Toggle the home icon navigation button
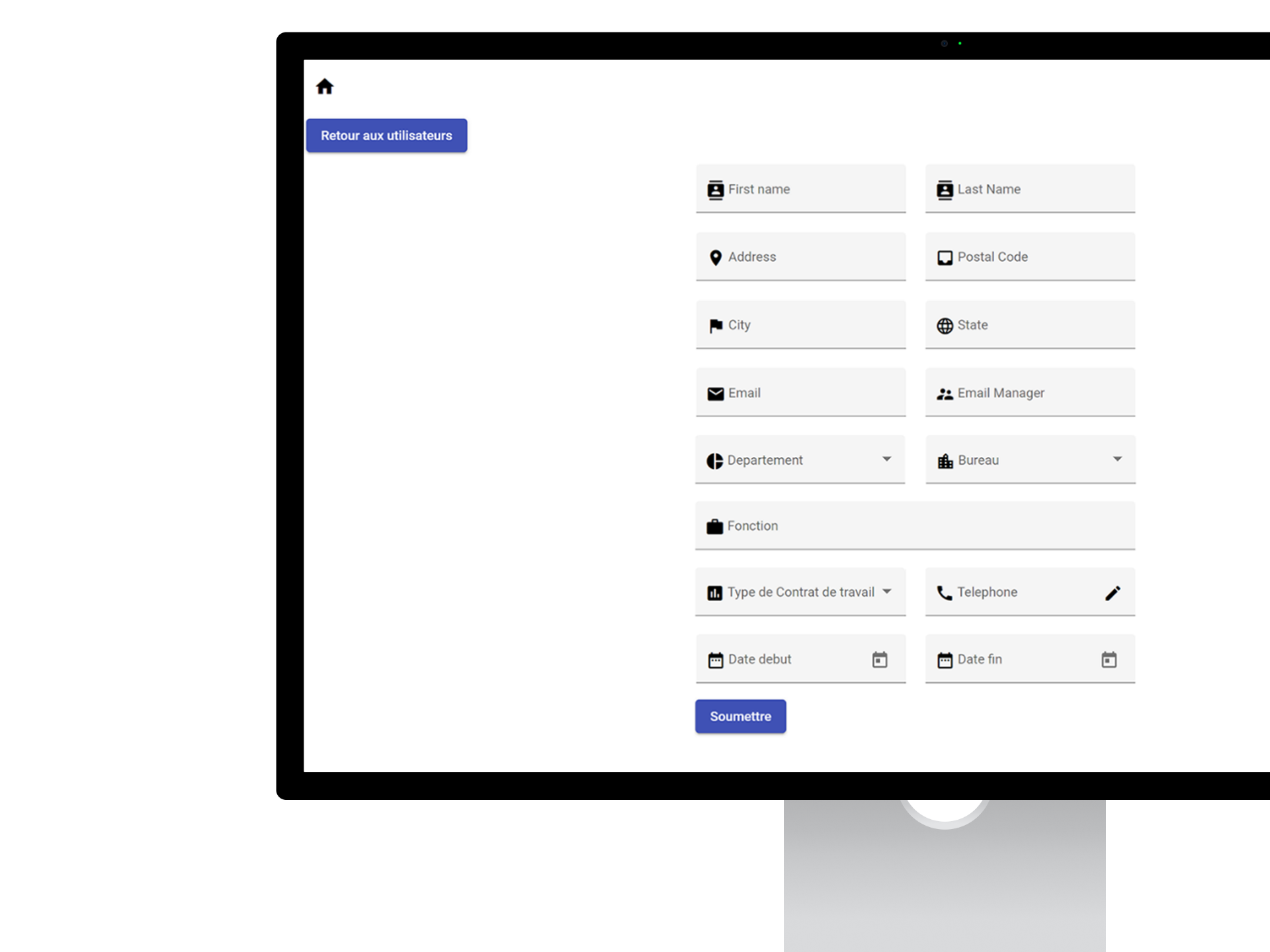This screenshot has height=952, width=1270. point(324,85)
